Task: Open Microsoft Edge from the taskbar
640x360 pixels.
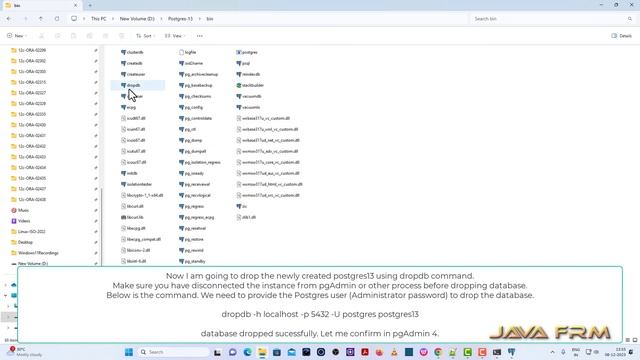Action: (247, 352)
